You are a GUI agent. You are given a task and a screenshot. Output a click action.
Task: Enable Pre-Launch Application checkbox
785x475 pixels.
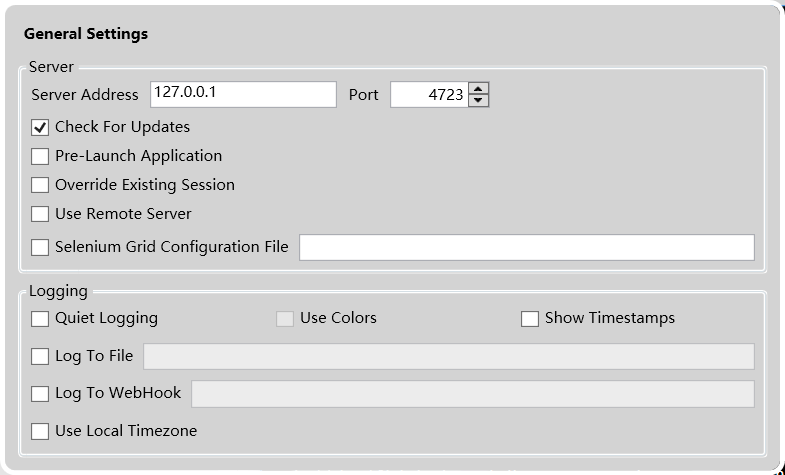[x=40, y=156]
